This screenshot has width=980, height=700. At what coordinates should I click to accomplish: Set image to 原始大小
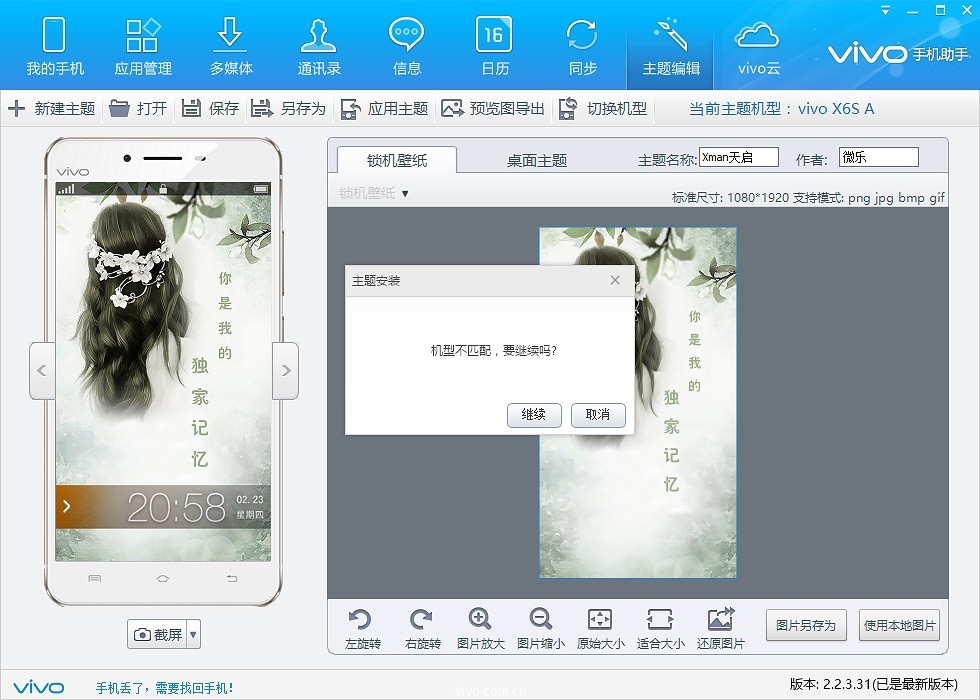(601, 628)
